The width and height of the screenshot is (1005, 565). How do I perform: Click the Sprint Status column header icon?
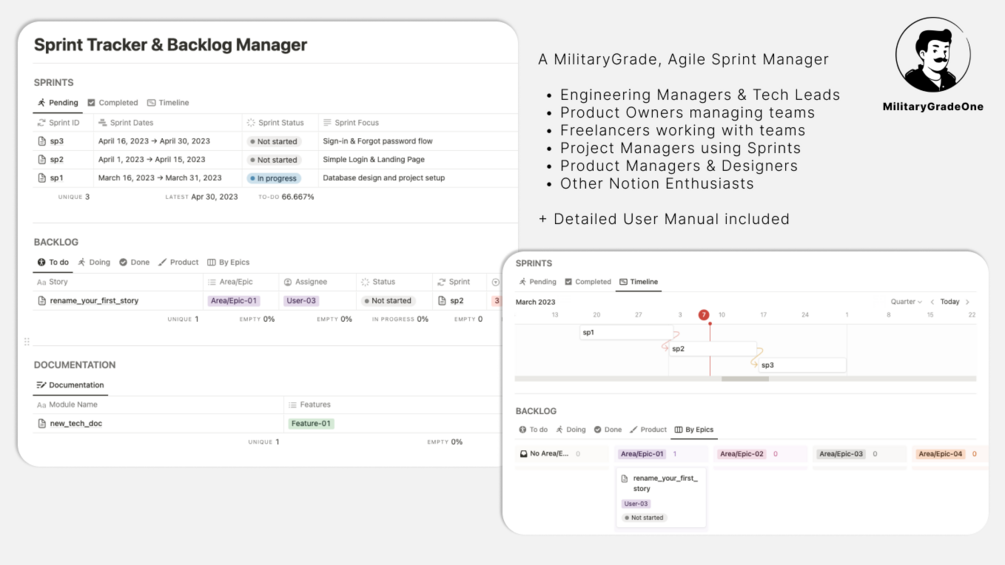click(251, 123)
